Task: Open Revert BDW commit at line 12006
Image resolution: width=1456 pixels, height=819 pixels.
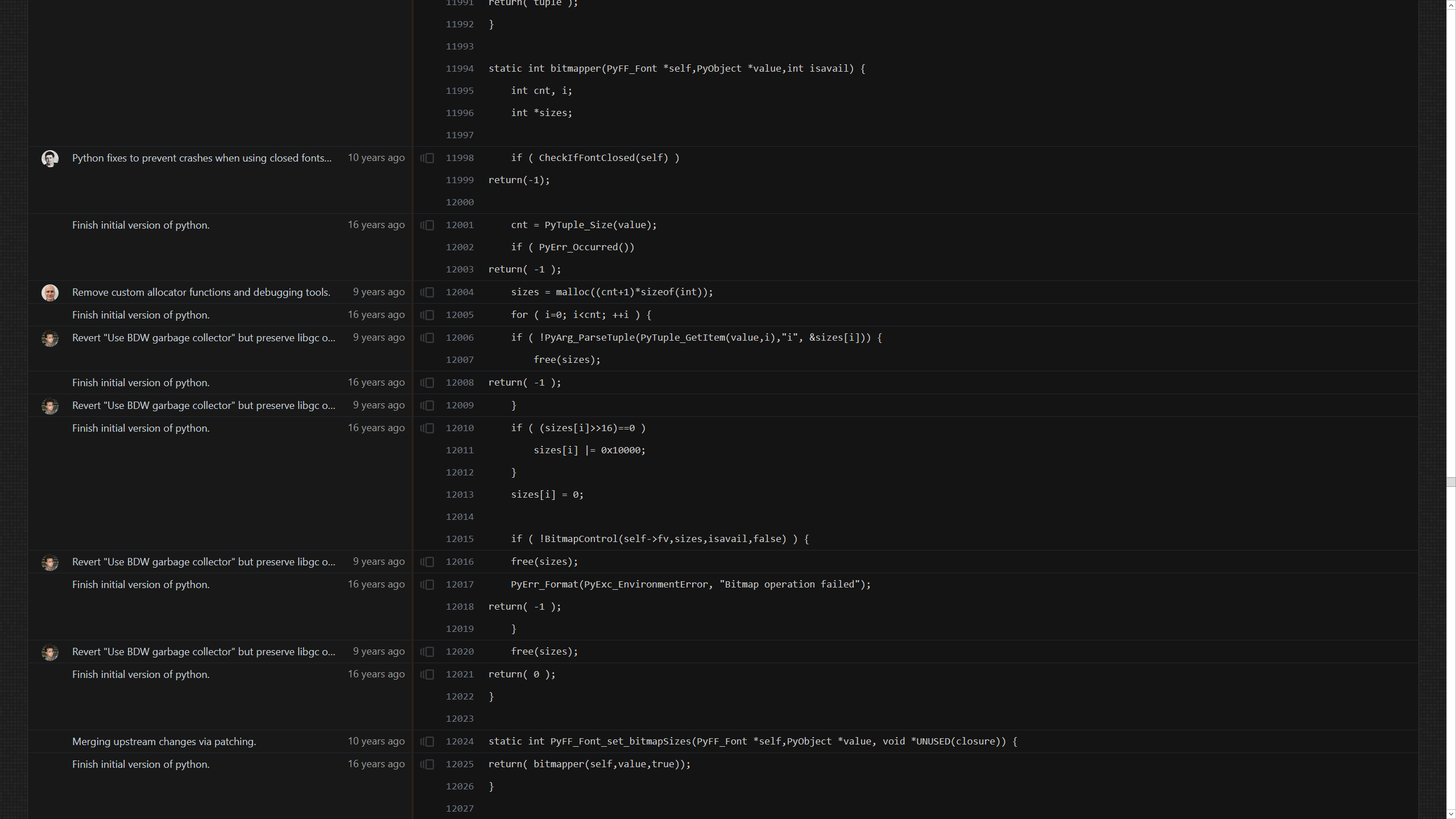Action: [x=204, y=338]
